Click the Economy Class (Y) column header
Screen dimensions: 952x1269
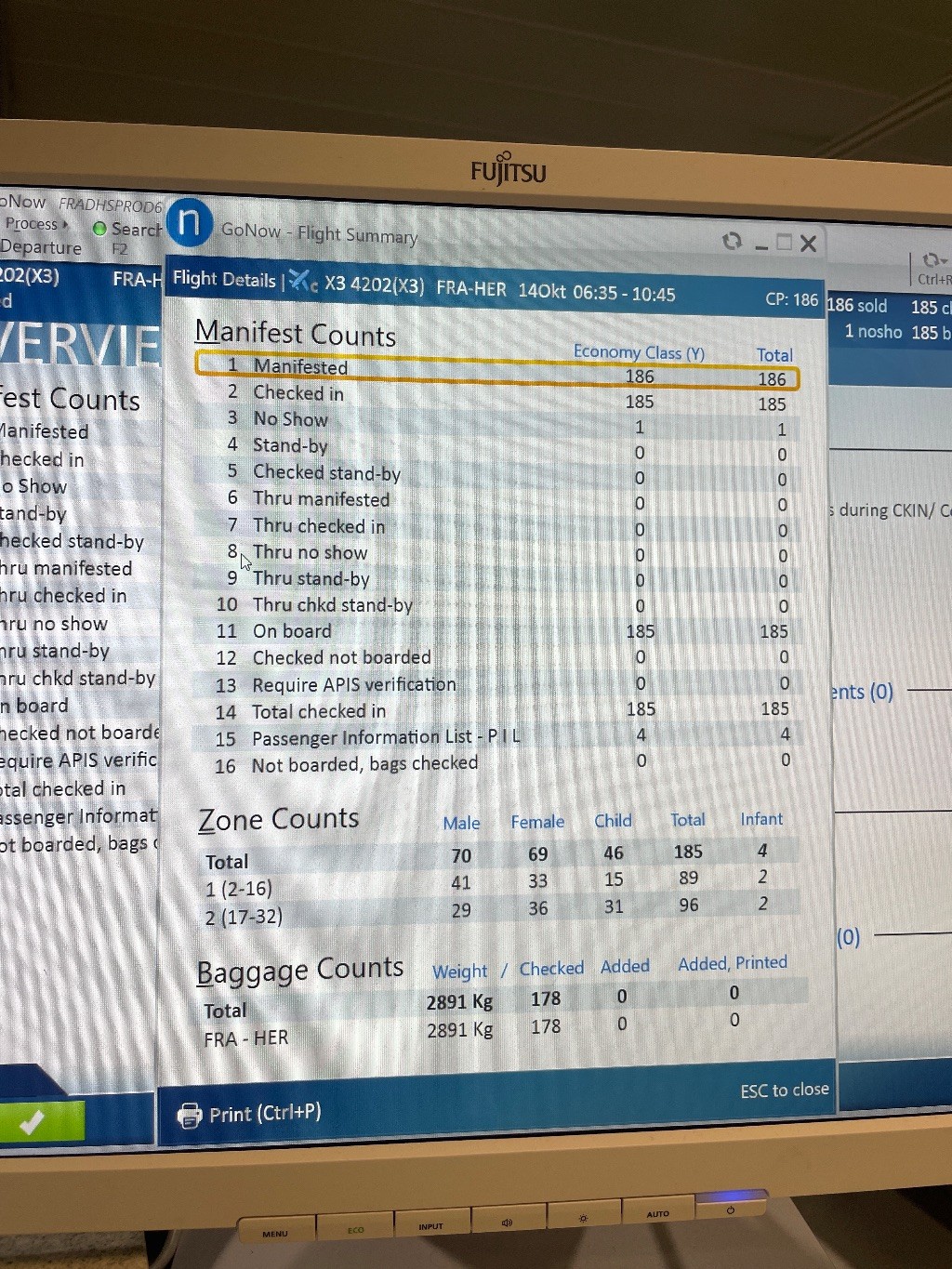(639, 352)
